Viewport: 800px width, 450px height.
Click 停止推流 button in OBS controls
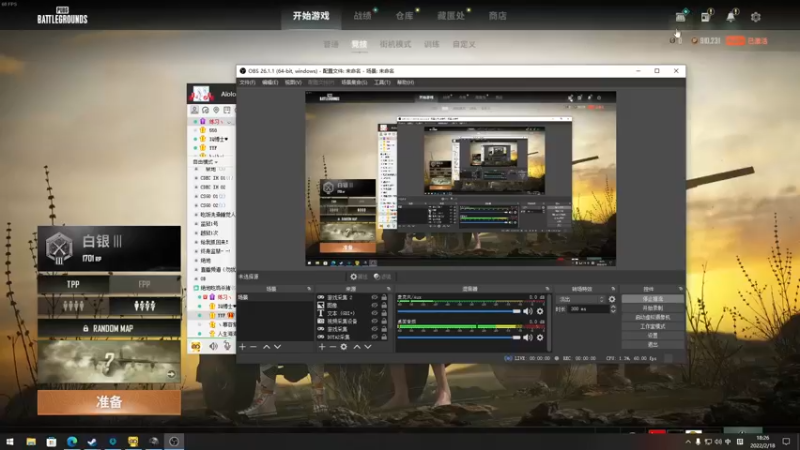653,299
